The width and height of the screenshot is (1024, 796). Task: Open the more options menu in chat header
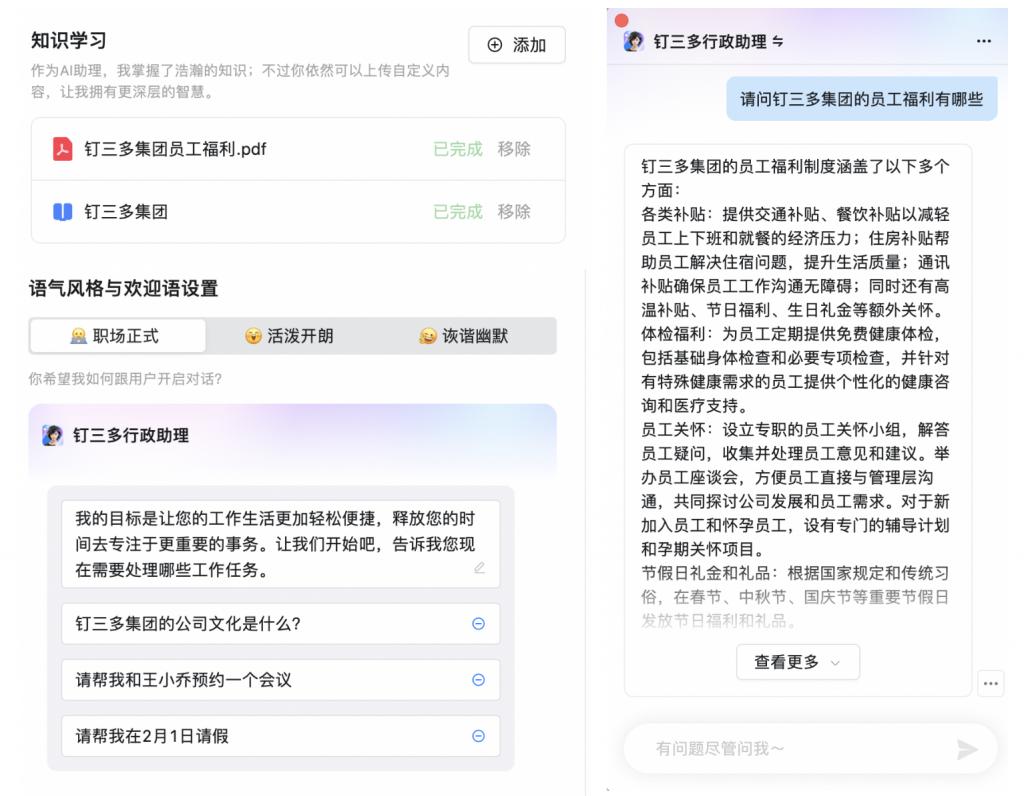tap(984, 41)
